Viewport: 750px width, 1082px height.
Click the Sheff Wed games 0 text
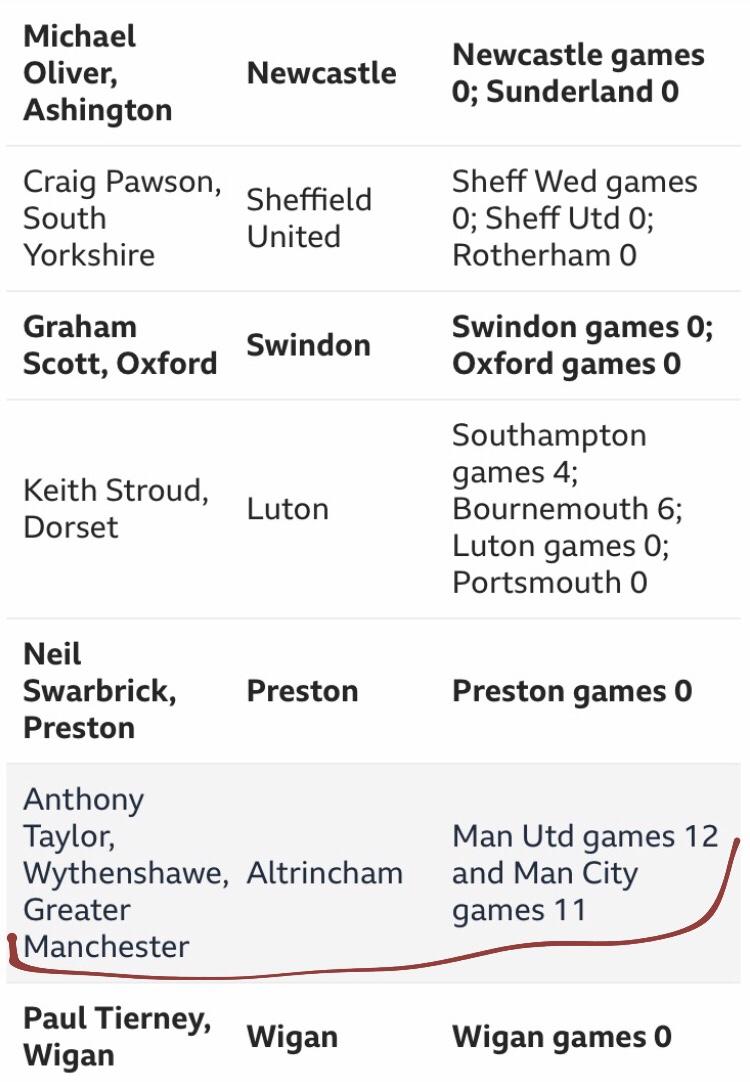tap(574, 200)
